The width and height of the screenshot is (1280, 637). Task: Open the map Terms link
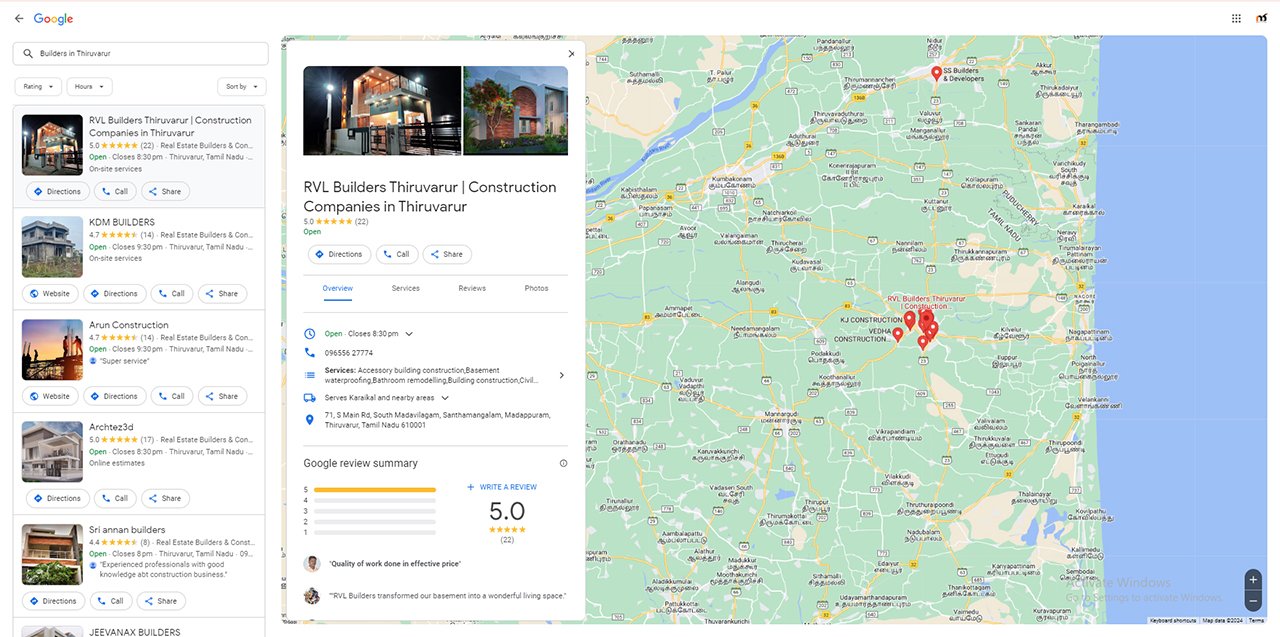[1256, 620]
